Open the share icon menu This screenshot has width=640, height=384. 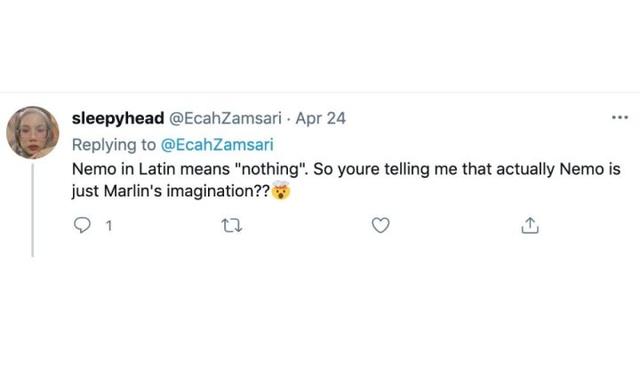(x=530, y=225)
